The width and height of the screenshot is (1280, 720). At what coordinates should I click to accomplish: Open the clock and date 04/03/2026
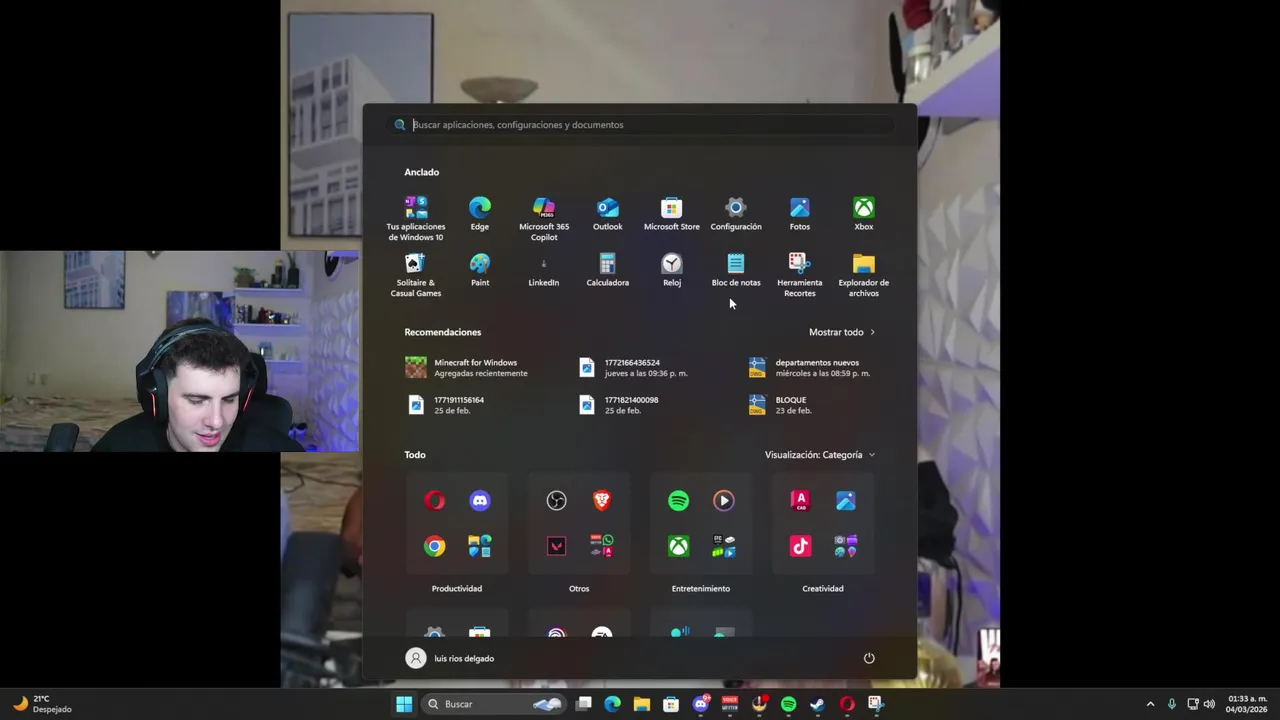[1246, 704]
